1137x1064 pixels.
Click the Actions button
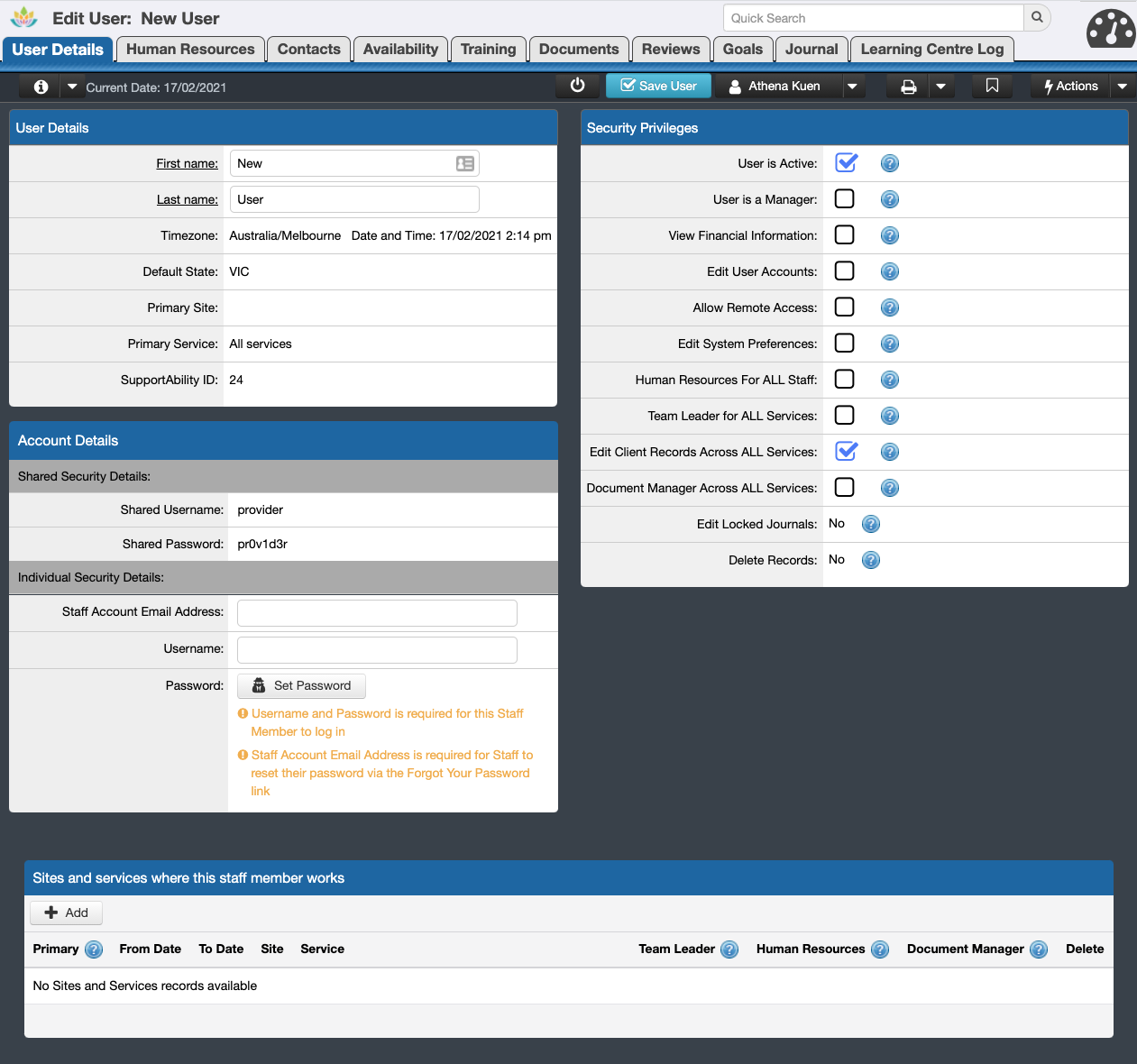(x=1070, y=87)
